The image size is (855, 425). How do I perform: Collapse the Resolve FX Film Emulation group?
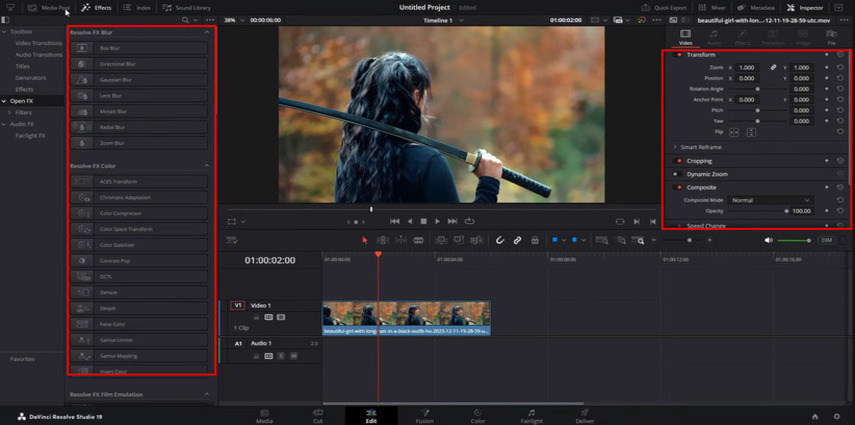point(207,394)
